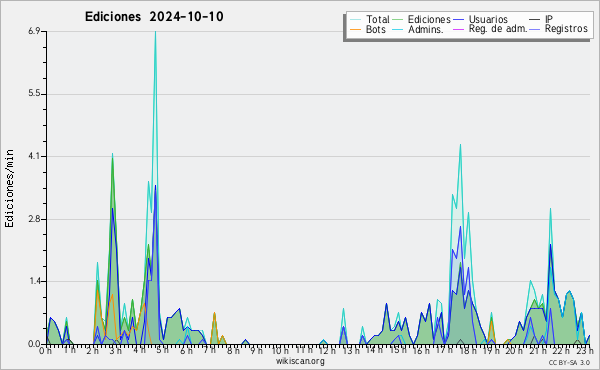Click the 0.0 y-axis value
This screenshot has height=370, width=600.
[34, 344]
